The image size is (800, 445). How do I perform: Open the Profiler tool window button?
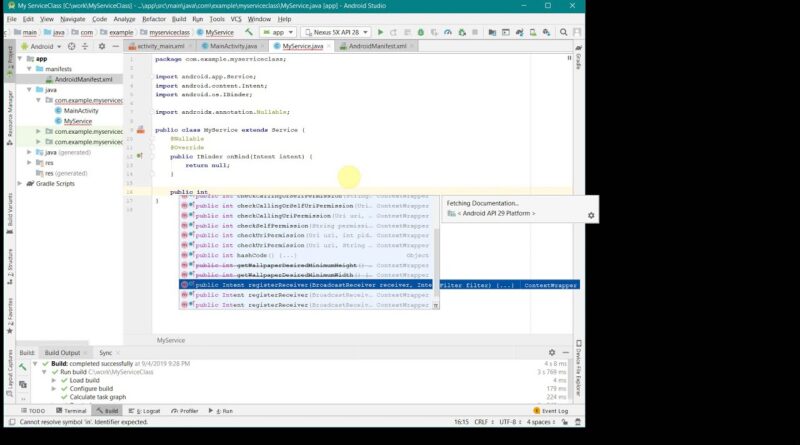(x=185, y=411)
